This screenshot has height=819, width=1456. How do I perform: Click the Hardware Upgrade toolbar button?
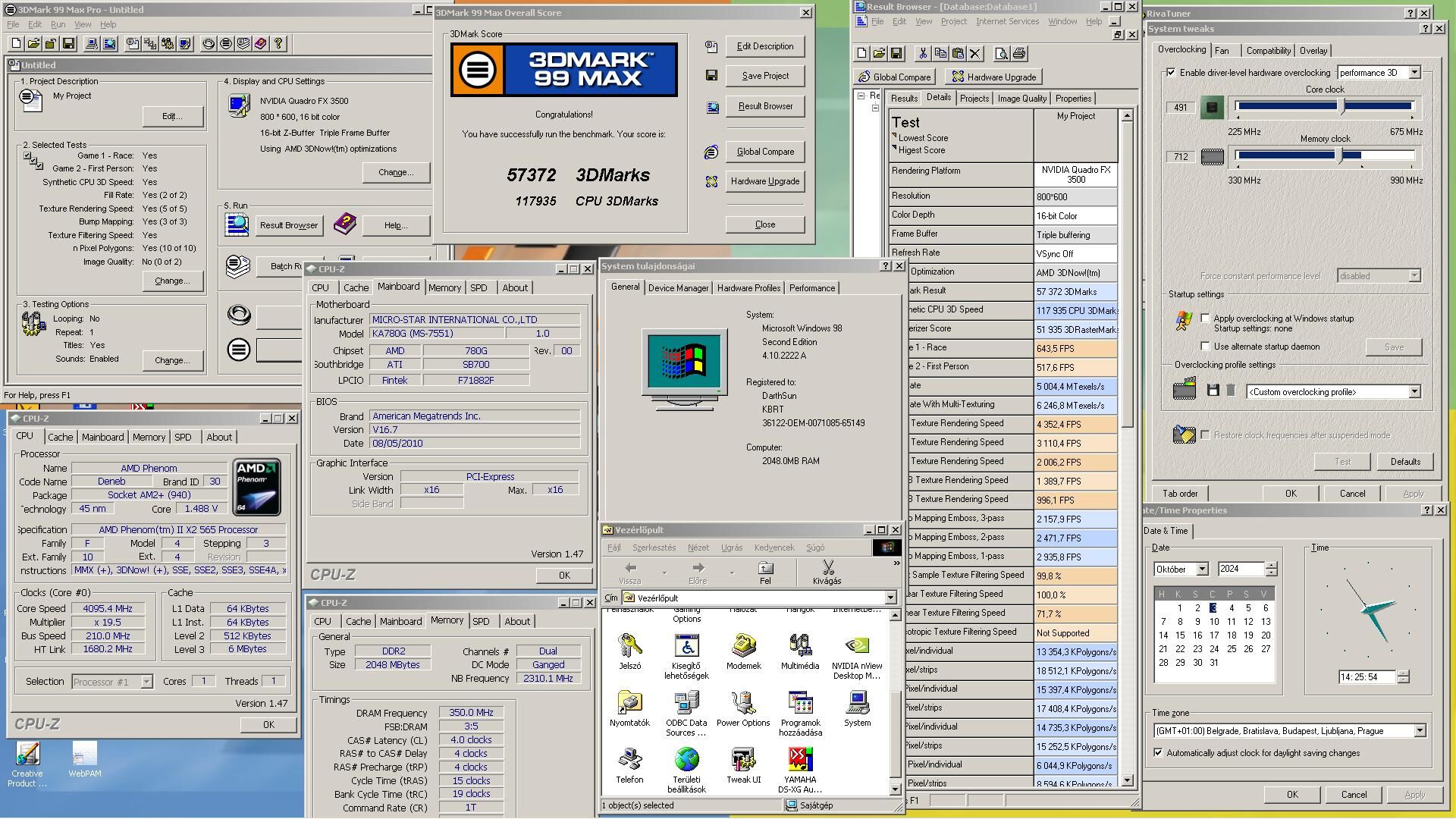[x=994, y=77]
